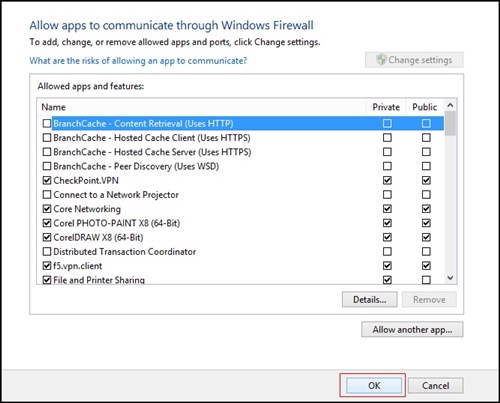Uncheck Corel PHOTO-PAINT X8 name checkbox
The image size is (500, 403).
tap(47, 223)
